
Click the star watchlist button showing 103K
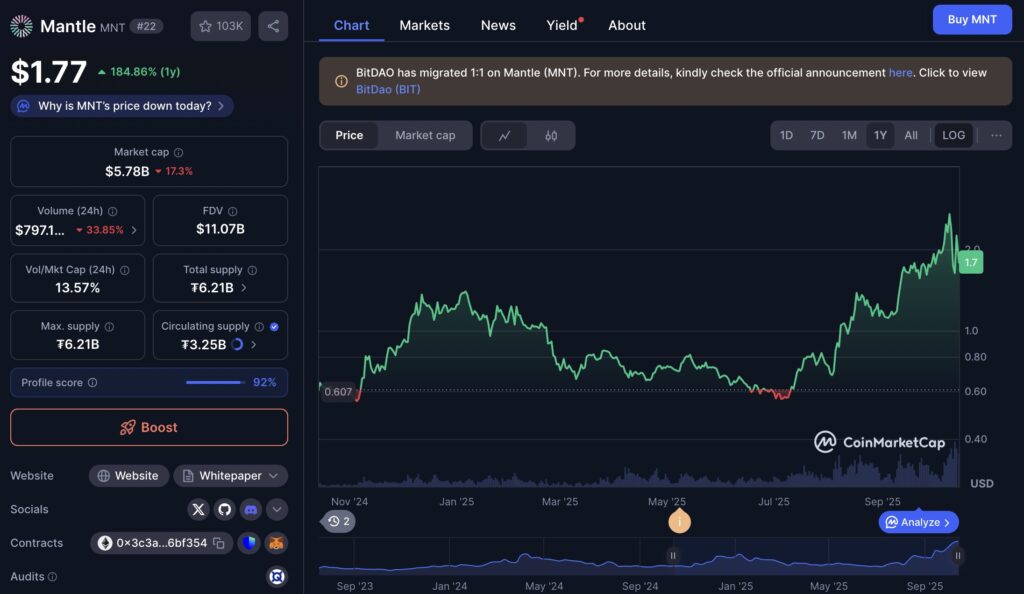click(x=220, y=26)
